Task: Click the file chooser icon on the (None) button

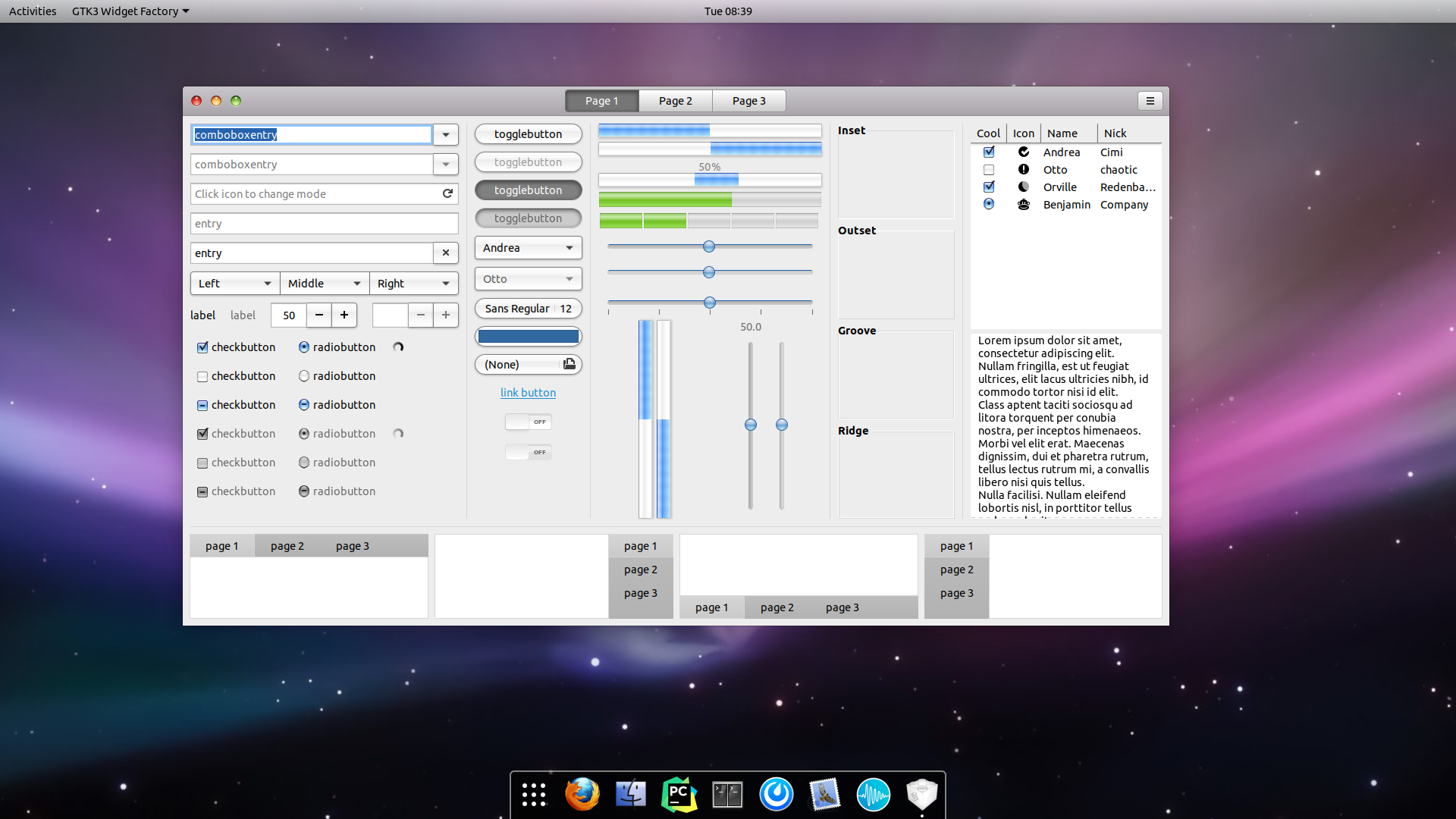Action: click(x=569, y=364)
